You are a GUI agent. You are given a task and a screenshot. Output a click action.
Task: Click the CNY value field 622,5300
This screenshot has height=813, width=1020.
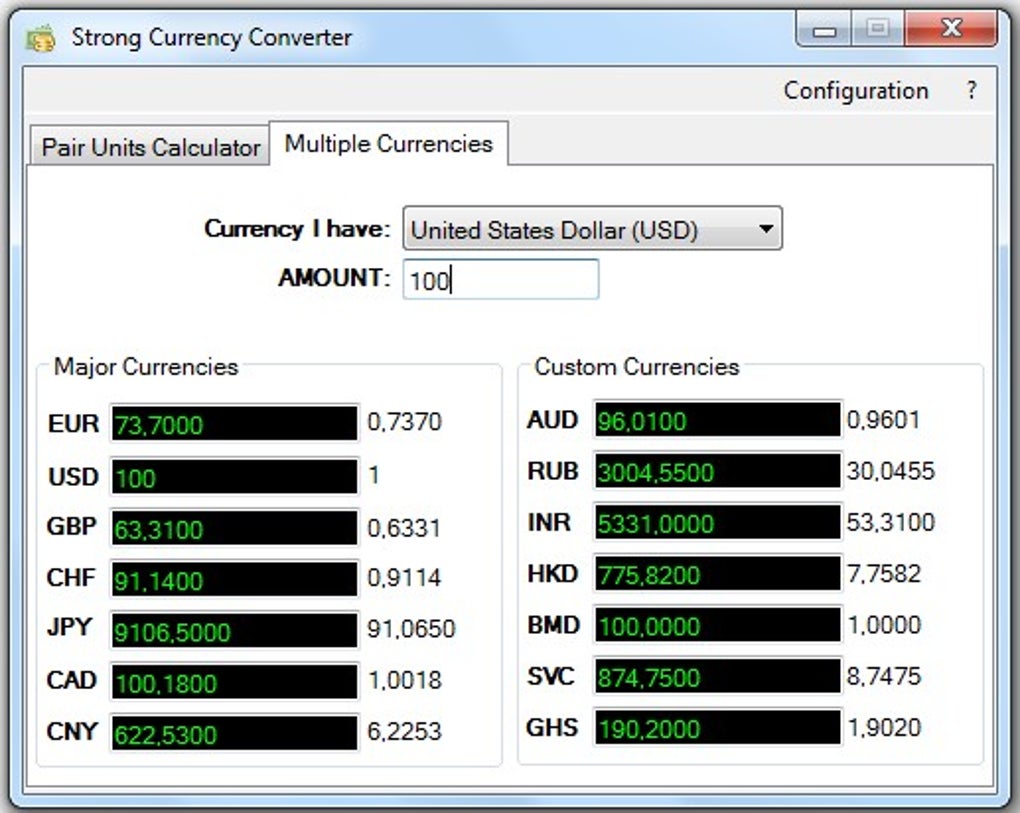click(234, 733)
